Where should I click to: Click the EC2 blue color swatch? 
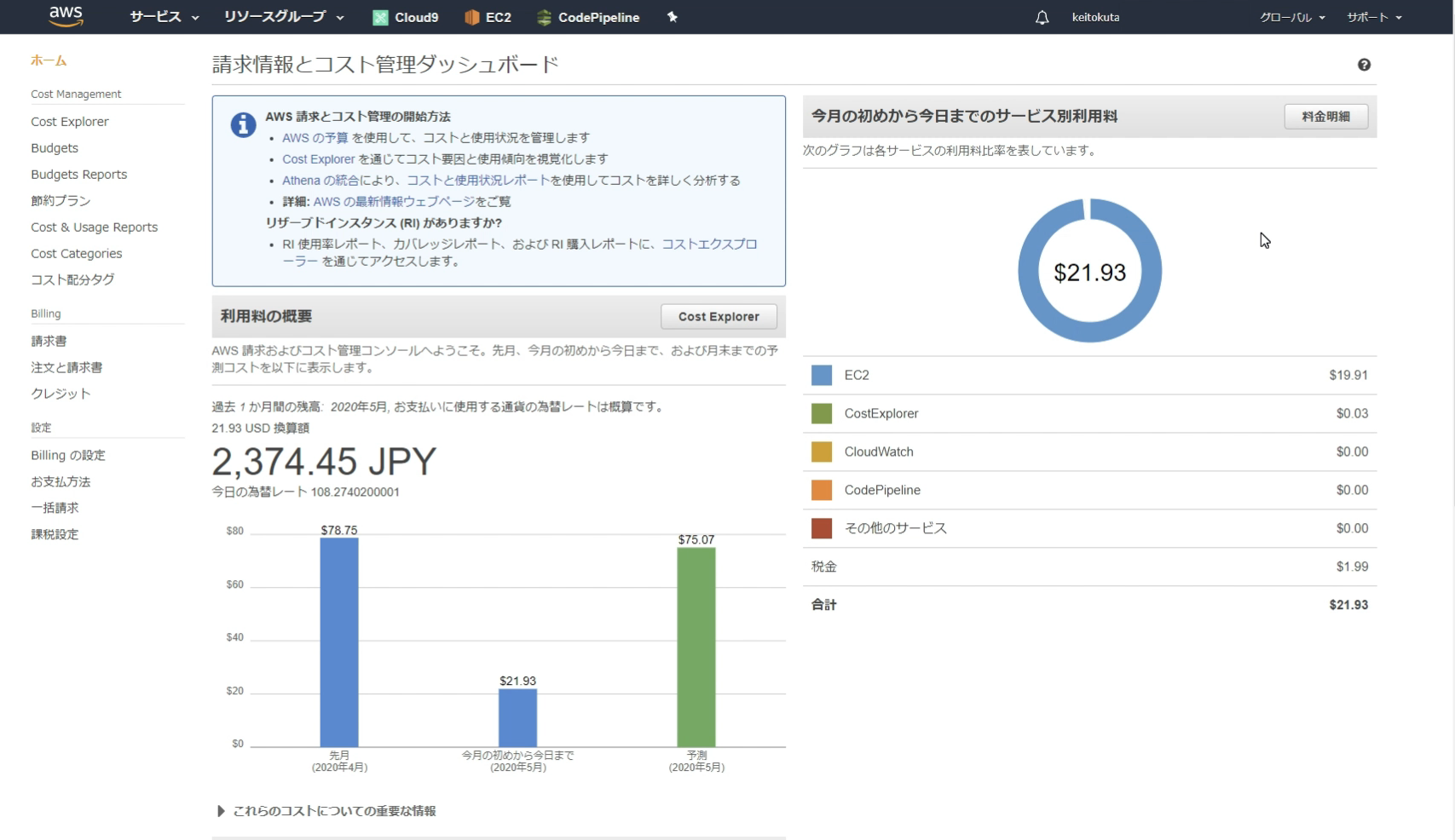point(822,375)
